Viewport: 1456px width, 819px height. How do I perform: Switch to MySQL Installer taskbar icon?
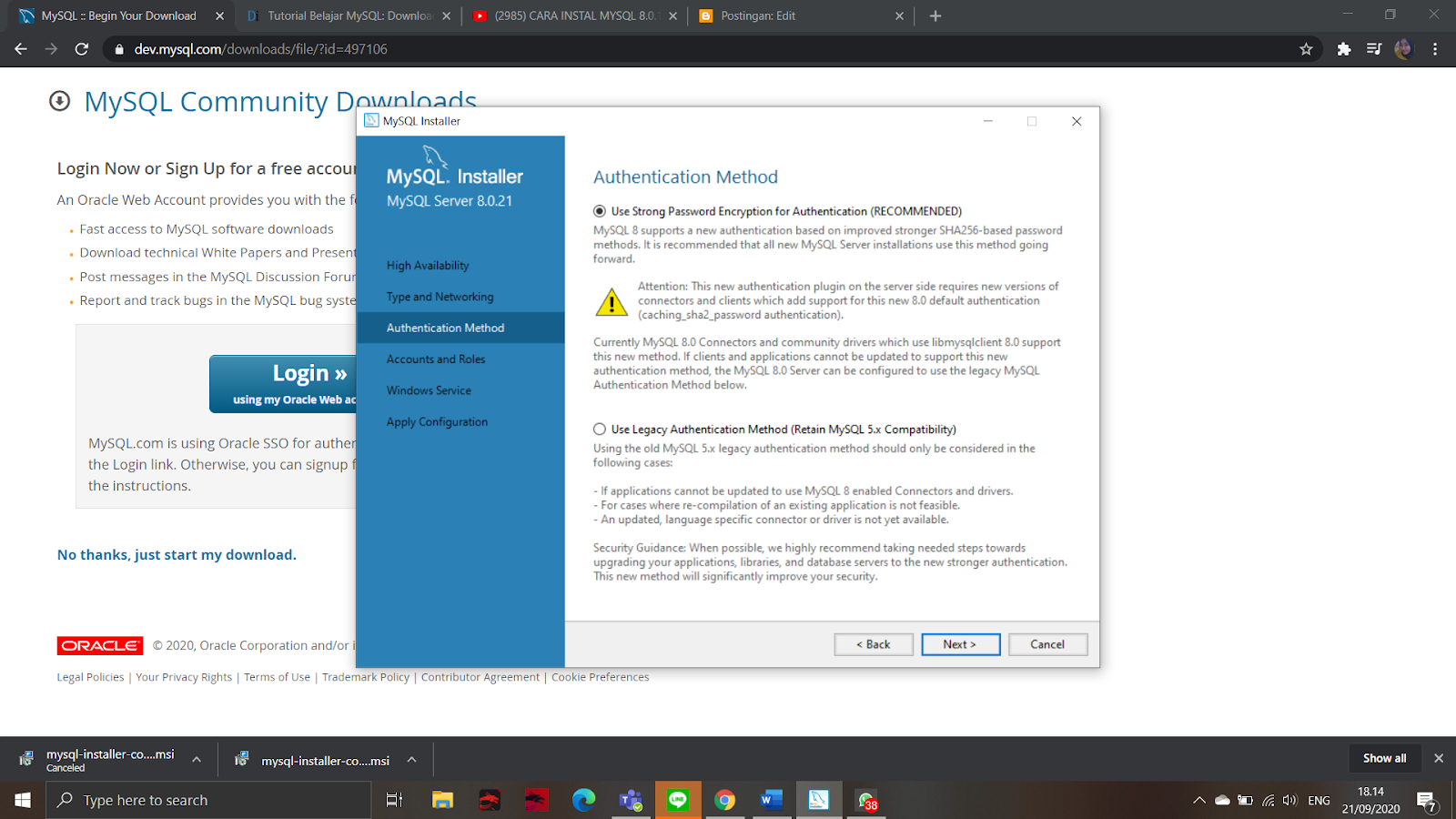click(819, 800)
